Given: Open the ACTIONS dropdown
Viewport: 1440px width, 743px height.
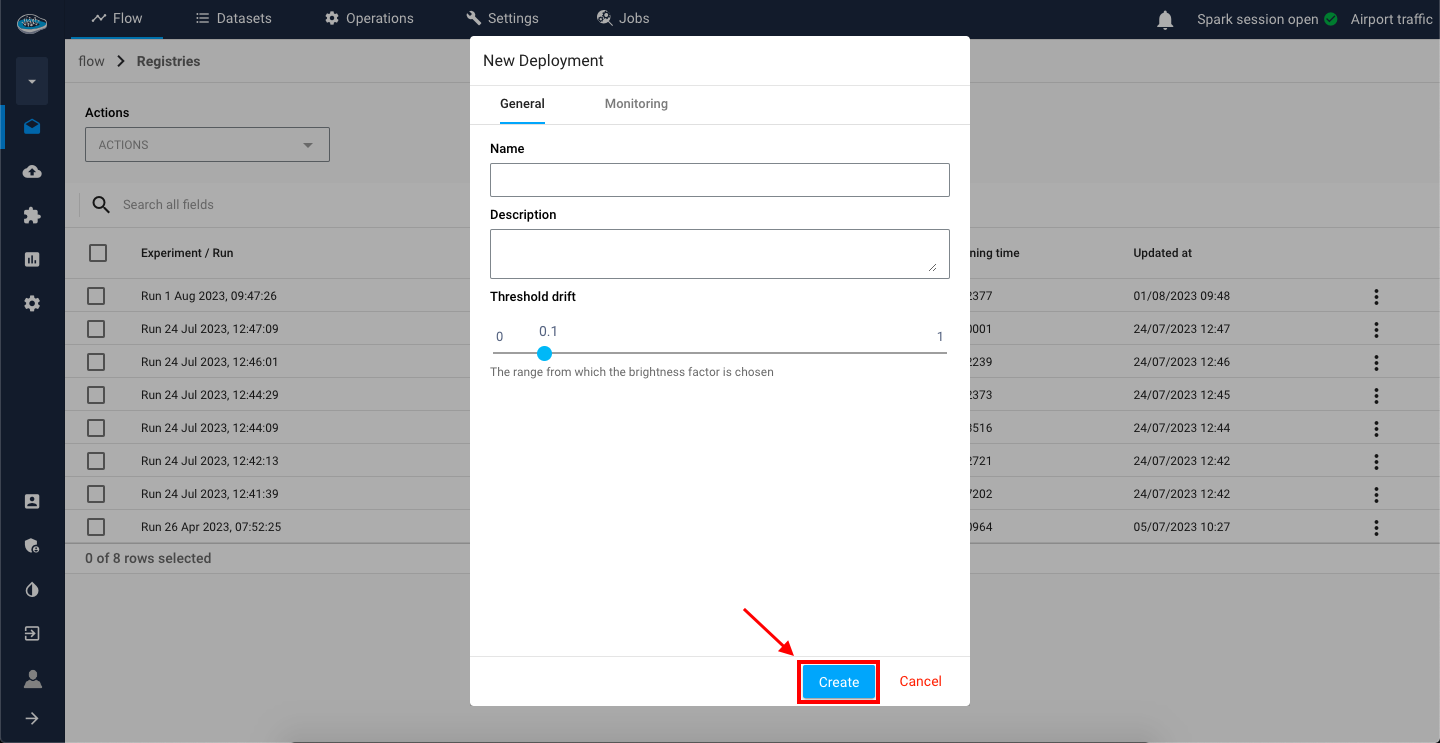Looking at the screenshot, I should (x=207, y=145).
